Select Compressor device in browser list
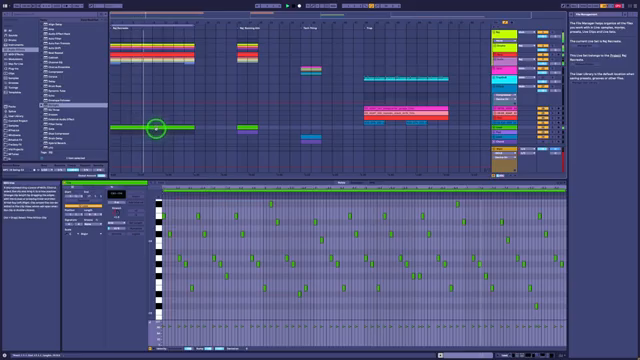Screen dimensions: 640x360 coord(56,72)
